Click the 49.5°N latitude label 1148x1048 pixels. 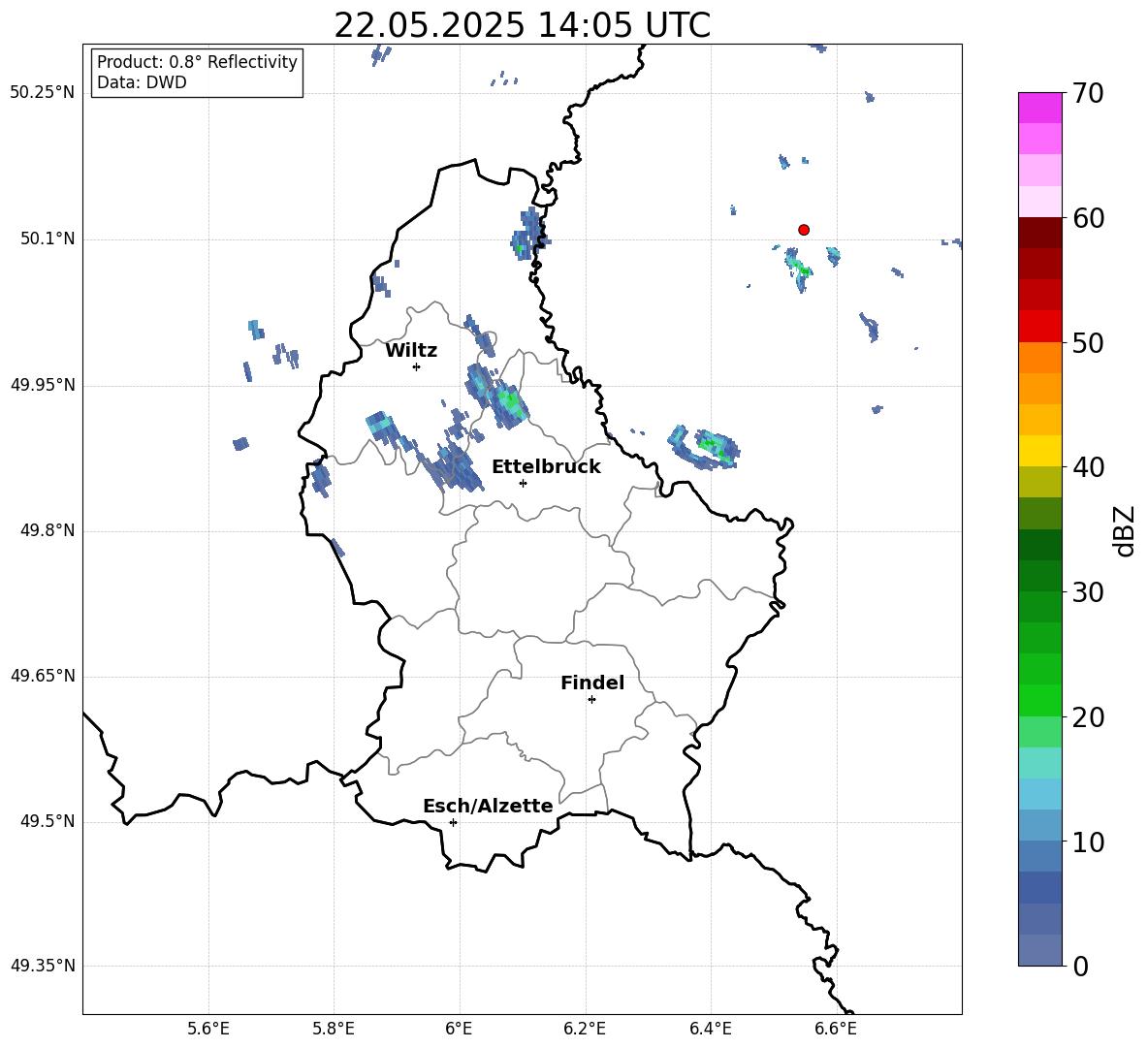[48, 822]
